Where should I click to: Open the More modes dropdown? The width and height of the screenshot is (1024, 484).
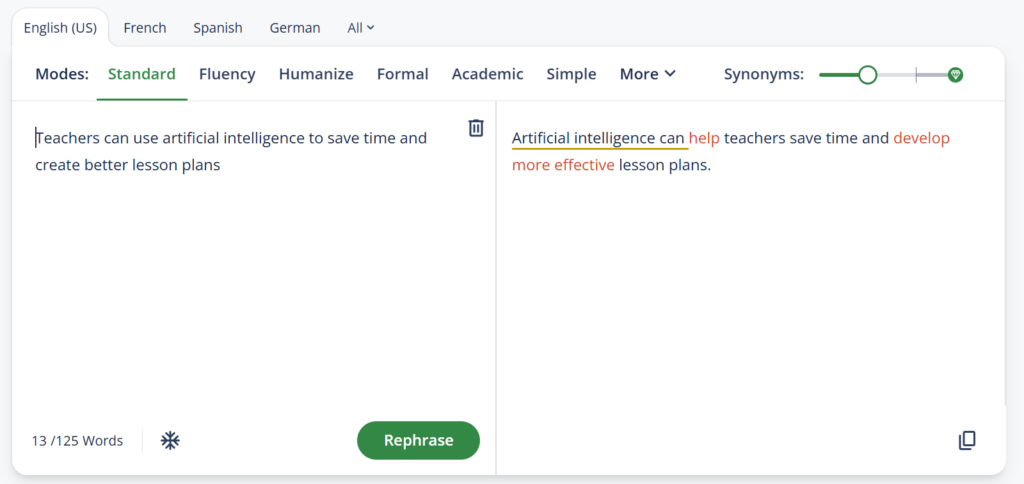tap(647, 74)
